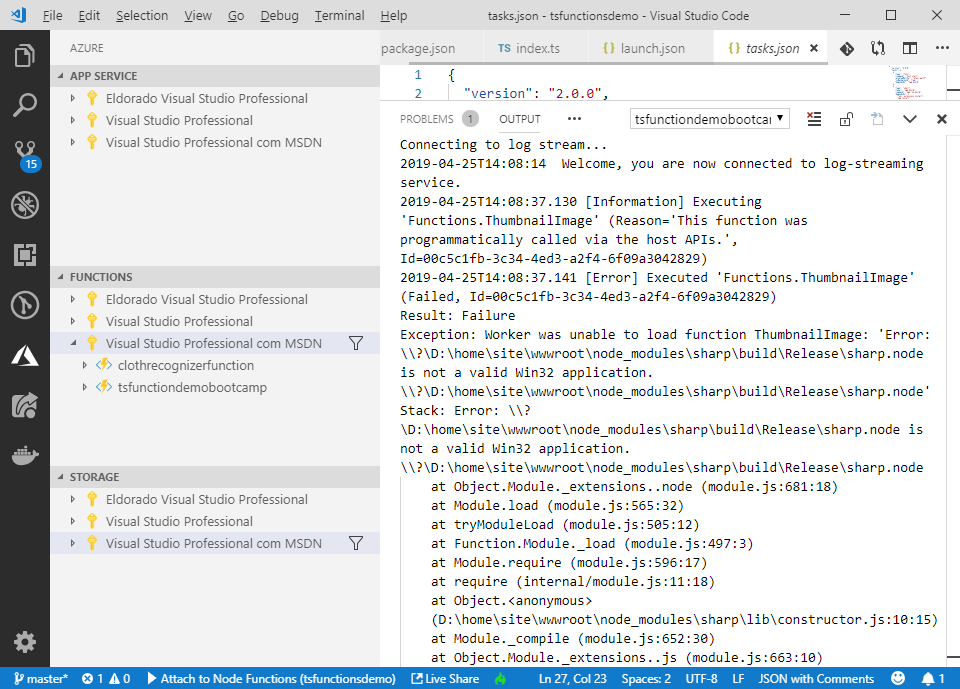Click the editor minimap
The height and width of the screenshot is (689, 960).
tap(909, 82)
